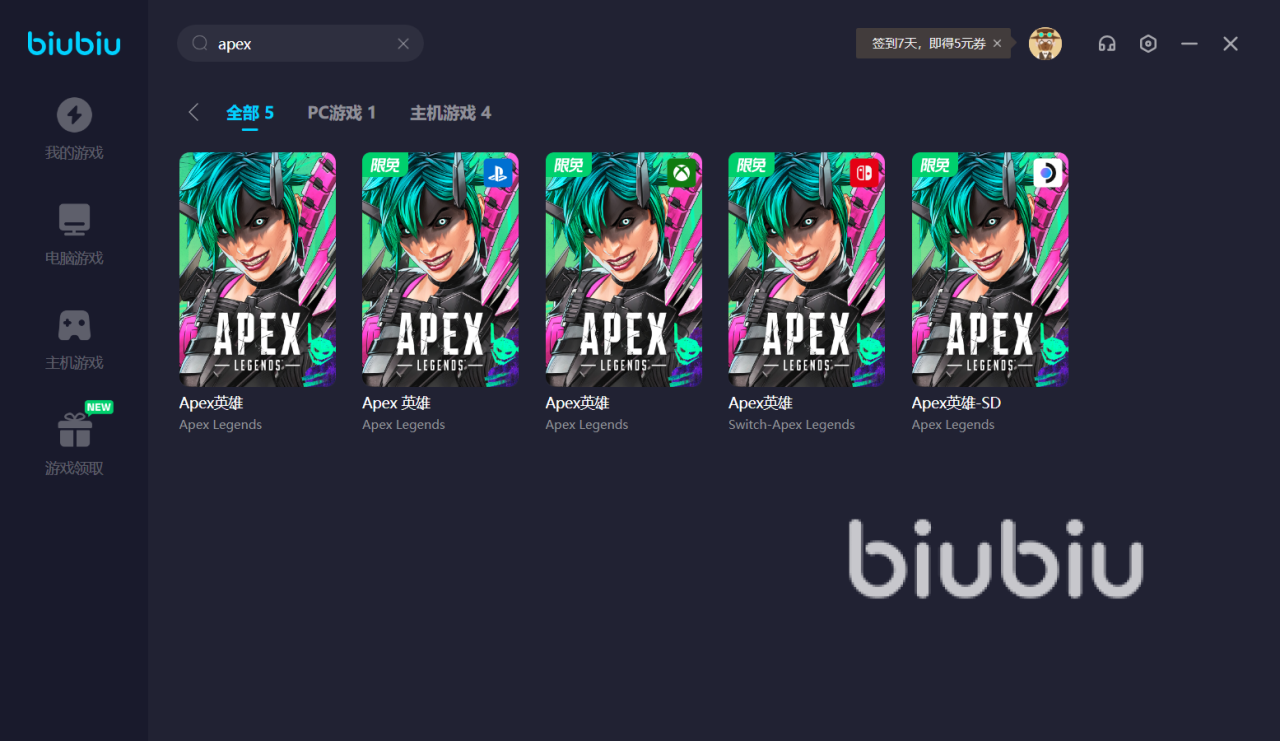
Task: Open the game rewards gift icon
Action: (74, 431)
